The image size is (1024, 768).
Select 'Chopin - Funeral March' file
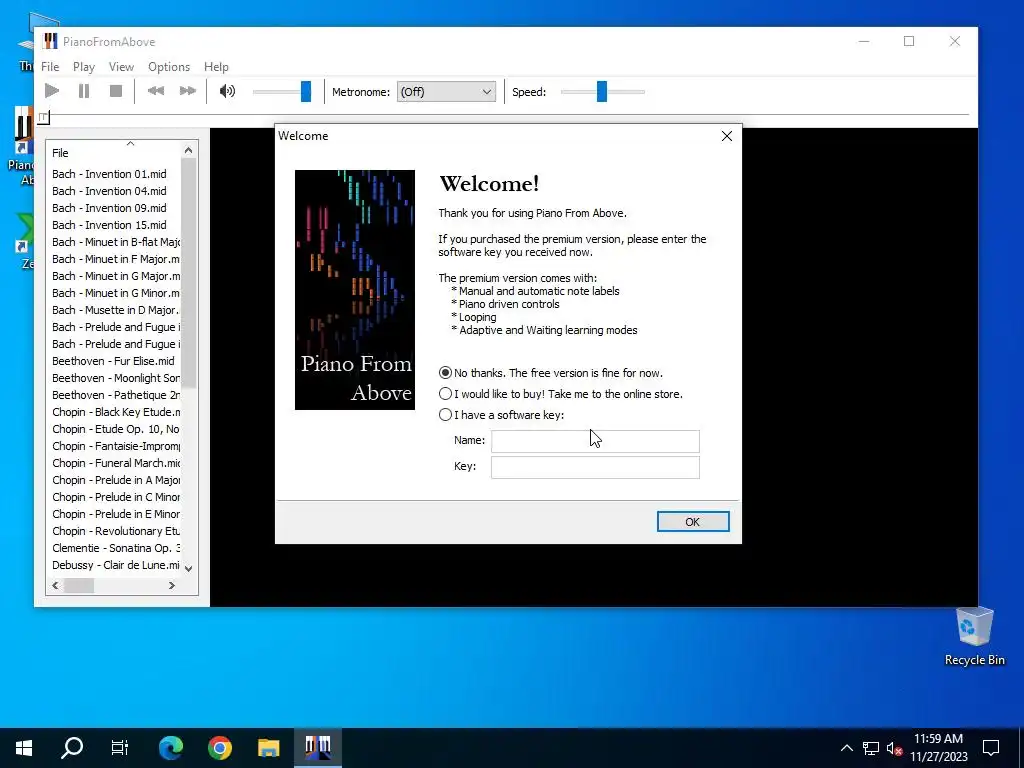pyautogui.click(x=116, y=462)
